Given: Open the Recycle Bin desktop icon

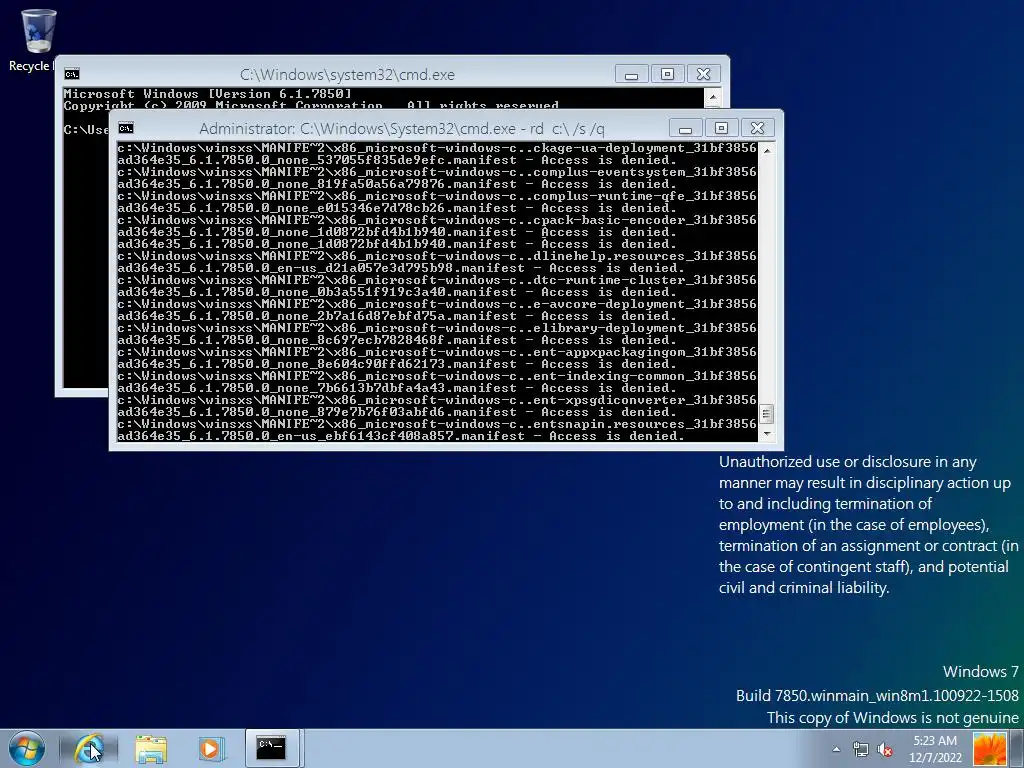Looking at the screenshot, I should click(x=38, y=39).
